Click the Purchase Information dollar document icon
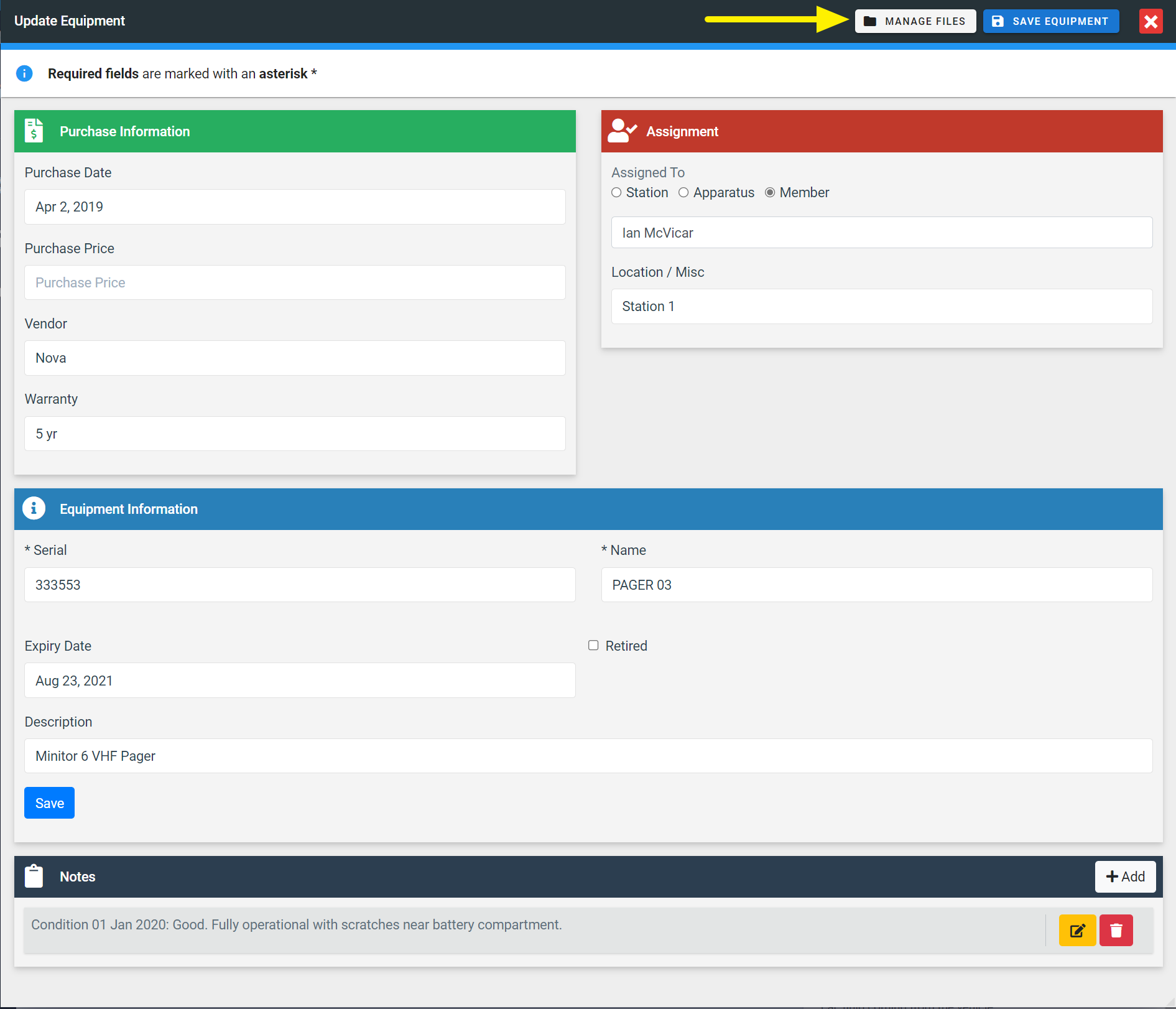1176x1009 pixels. point(34,131)
